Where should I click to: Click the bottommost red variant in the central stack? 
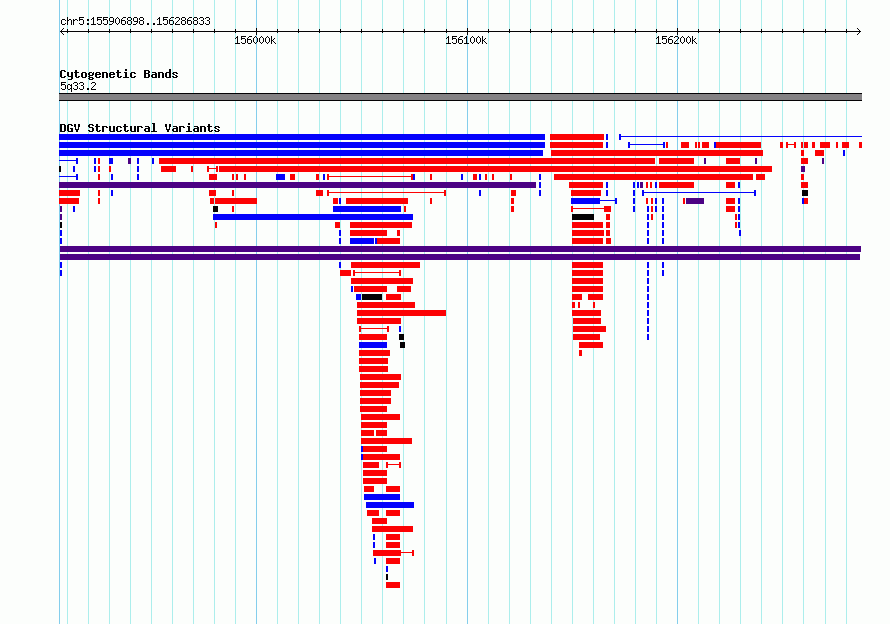393,585
